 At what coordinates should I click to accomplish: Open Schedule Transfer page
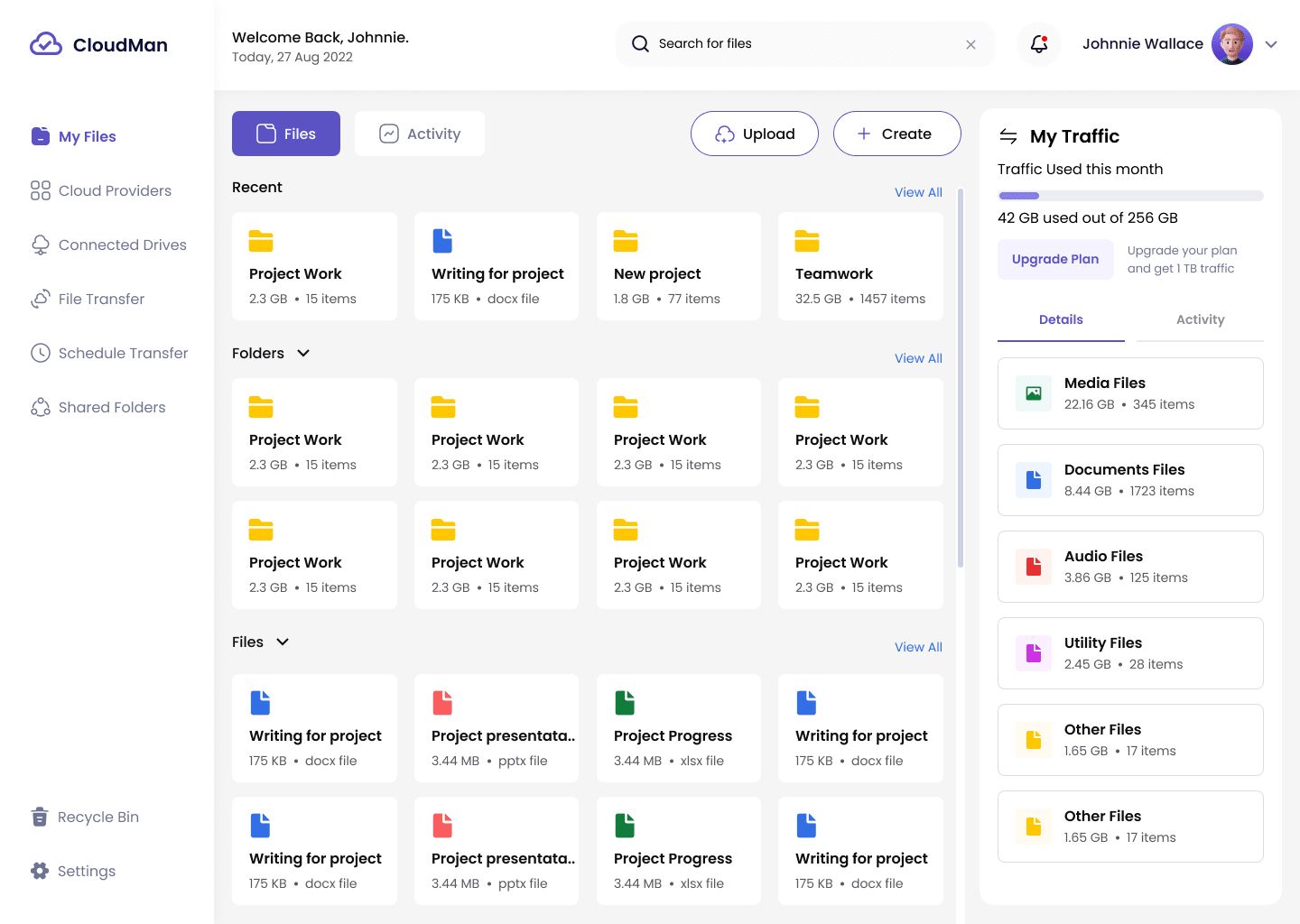pyautogui.click(x=123, y=353)
